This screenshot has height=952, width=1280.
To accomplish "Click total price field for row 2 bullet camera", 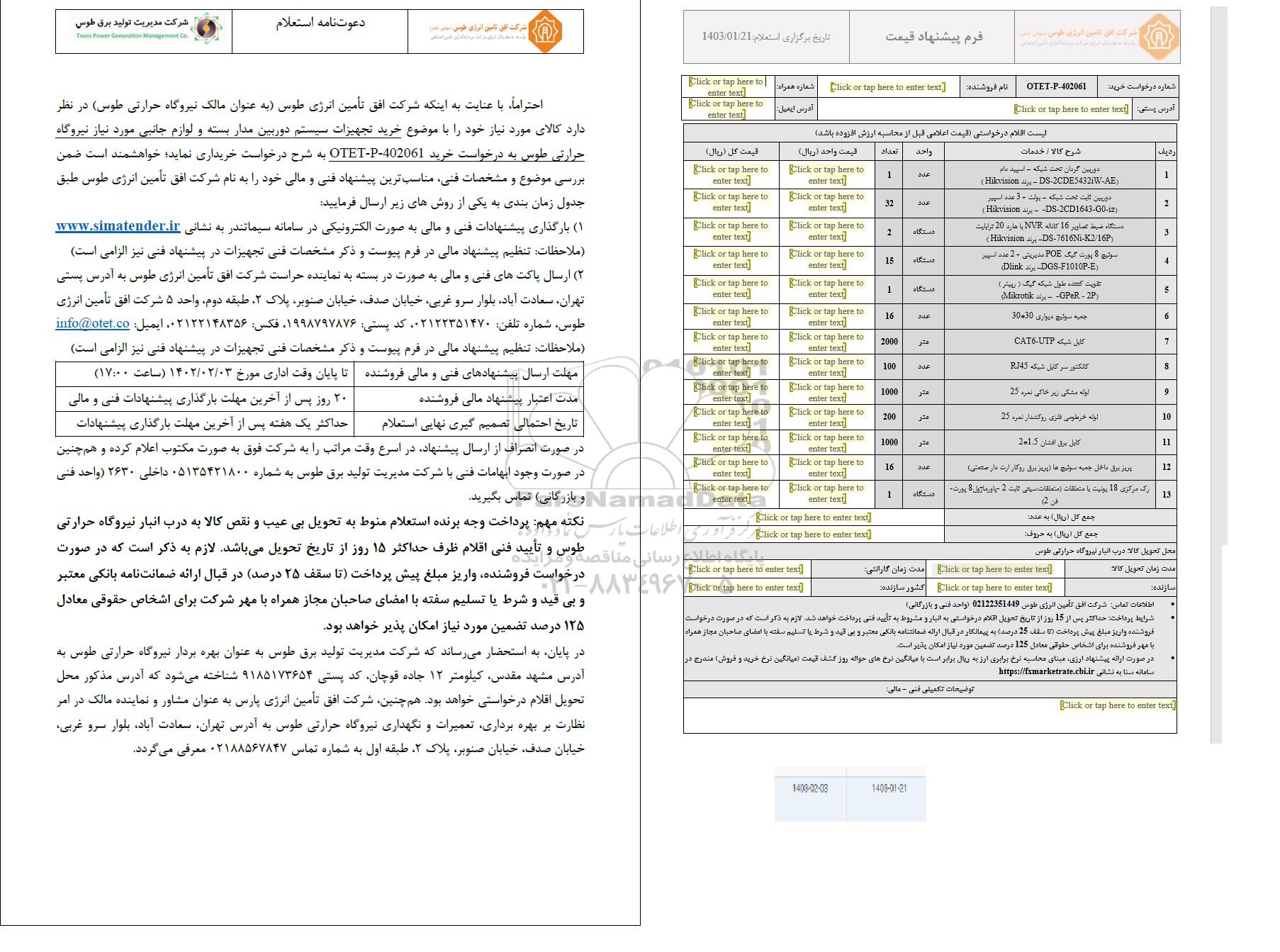I will pos(731,202).
